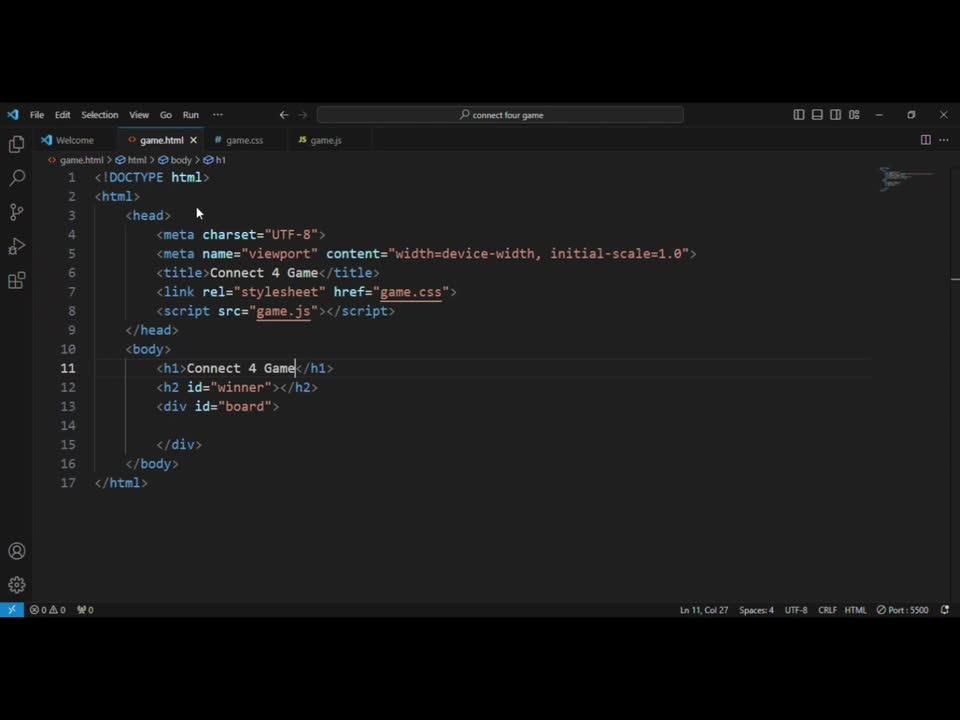Screen dimensions: 960x720
Task: Click the closing </html> tag
Action: point(121,483)
